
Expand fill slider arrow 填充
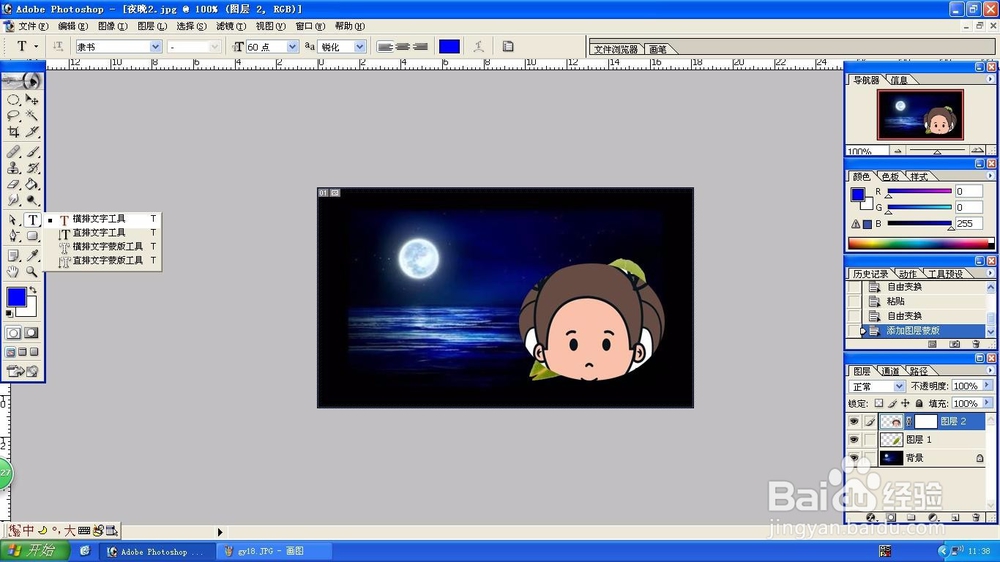(x=987, y=403)
